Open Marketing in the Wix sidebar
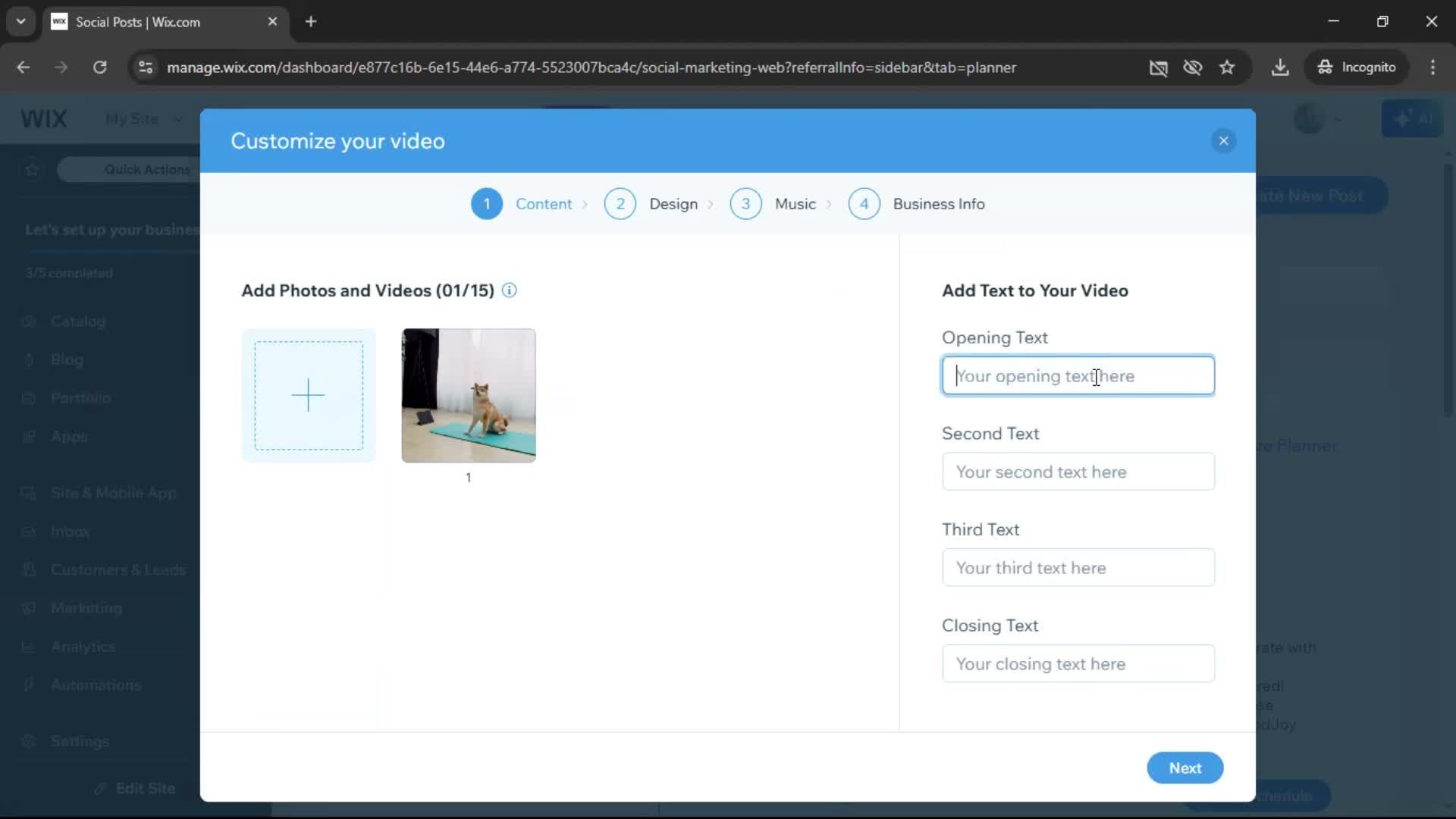1456x819 pixels. pyautogui.click(x=86, y=608)
